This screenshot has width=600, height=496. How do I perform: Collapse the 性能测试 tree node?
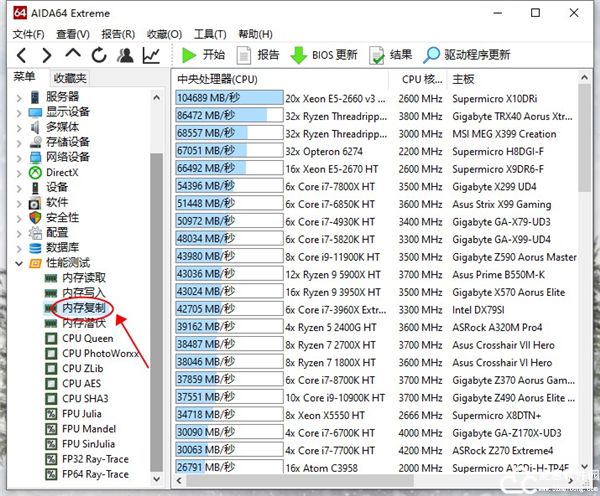point(19,263)
